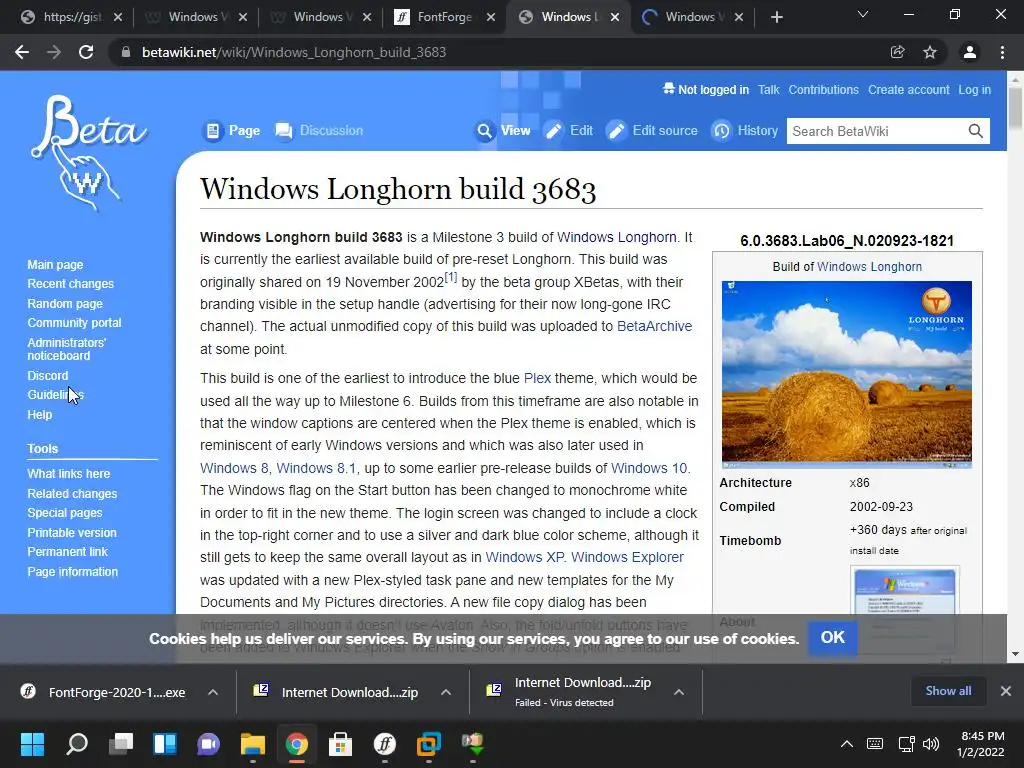This screenshot has width=1024, height=768.
Task: Open the Widgets taskbar icon
Action: click(165, 744)
